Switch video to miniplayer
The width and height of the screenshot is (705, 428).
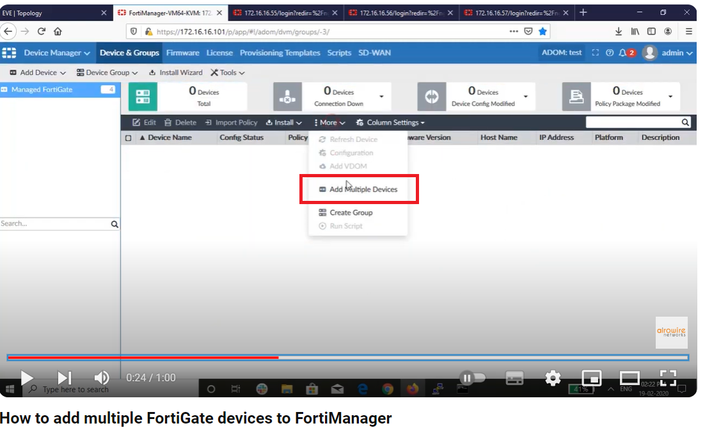pyautogui.click(x=592, y=378)
